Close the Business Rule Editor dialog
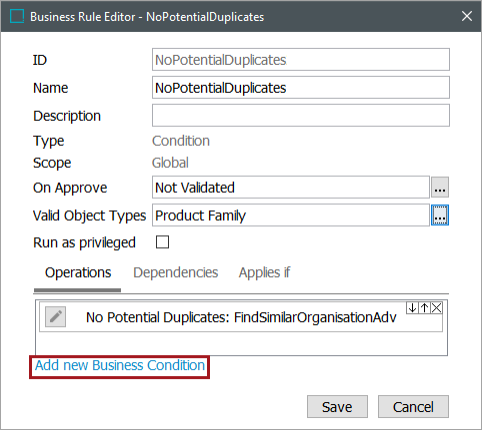The width and height of the screenshot is (482, 430). pos(467,16)
